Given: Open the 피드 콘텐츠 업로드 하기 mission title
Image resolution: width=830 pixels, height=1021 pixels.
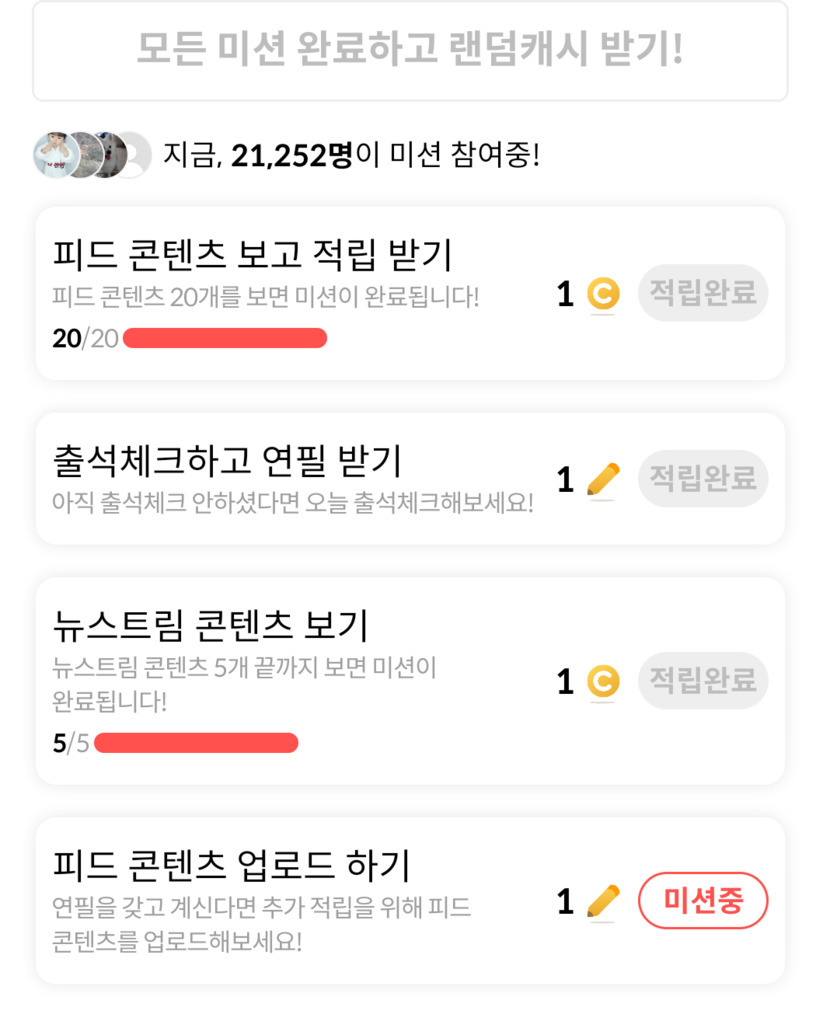Looking at the screenshot, I should (x=231, y=865).
